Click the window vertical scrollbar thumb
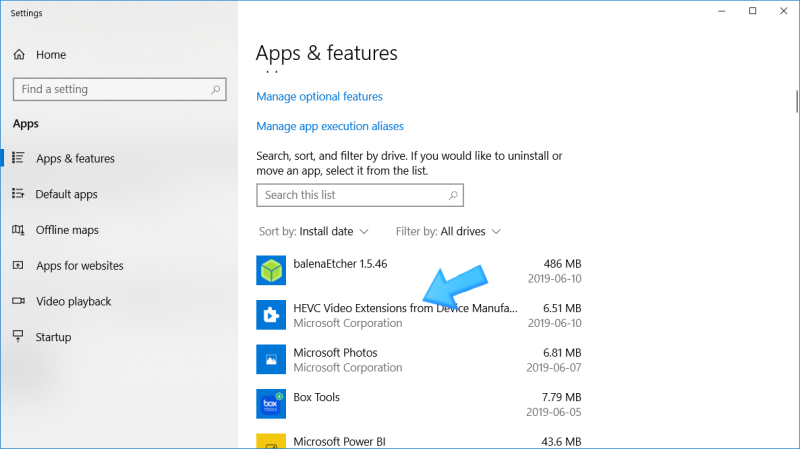This screenshot has height=449, width=800. pos(797,101)
